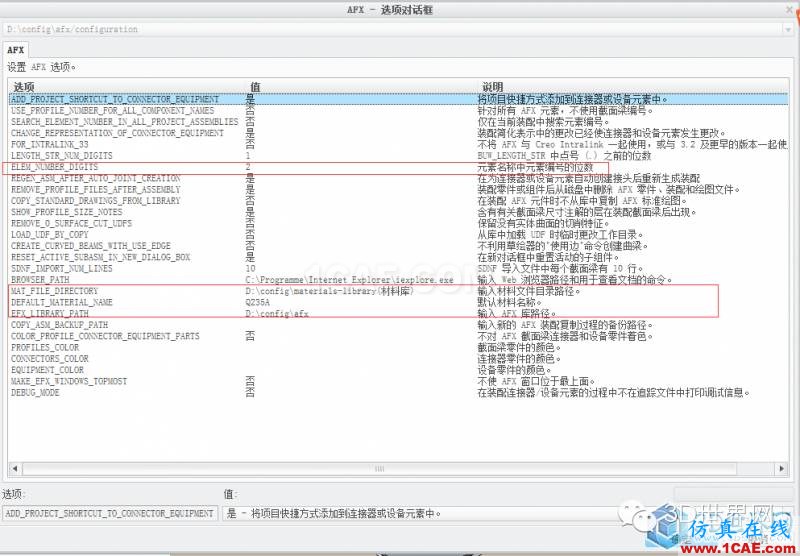Click D:\config\afx value of EFX_LIBRARY_PATH
800x556 pixels.
click(277, 313)
